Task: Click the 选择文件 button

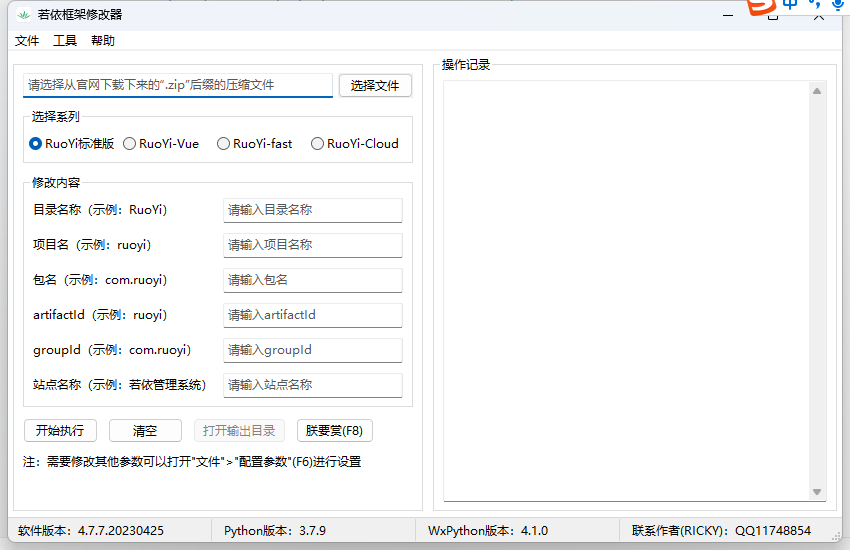Action: pos(375,86)
